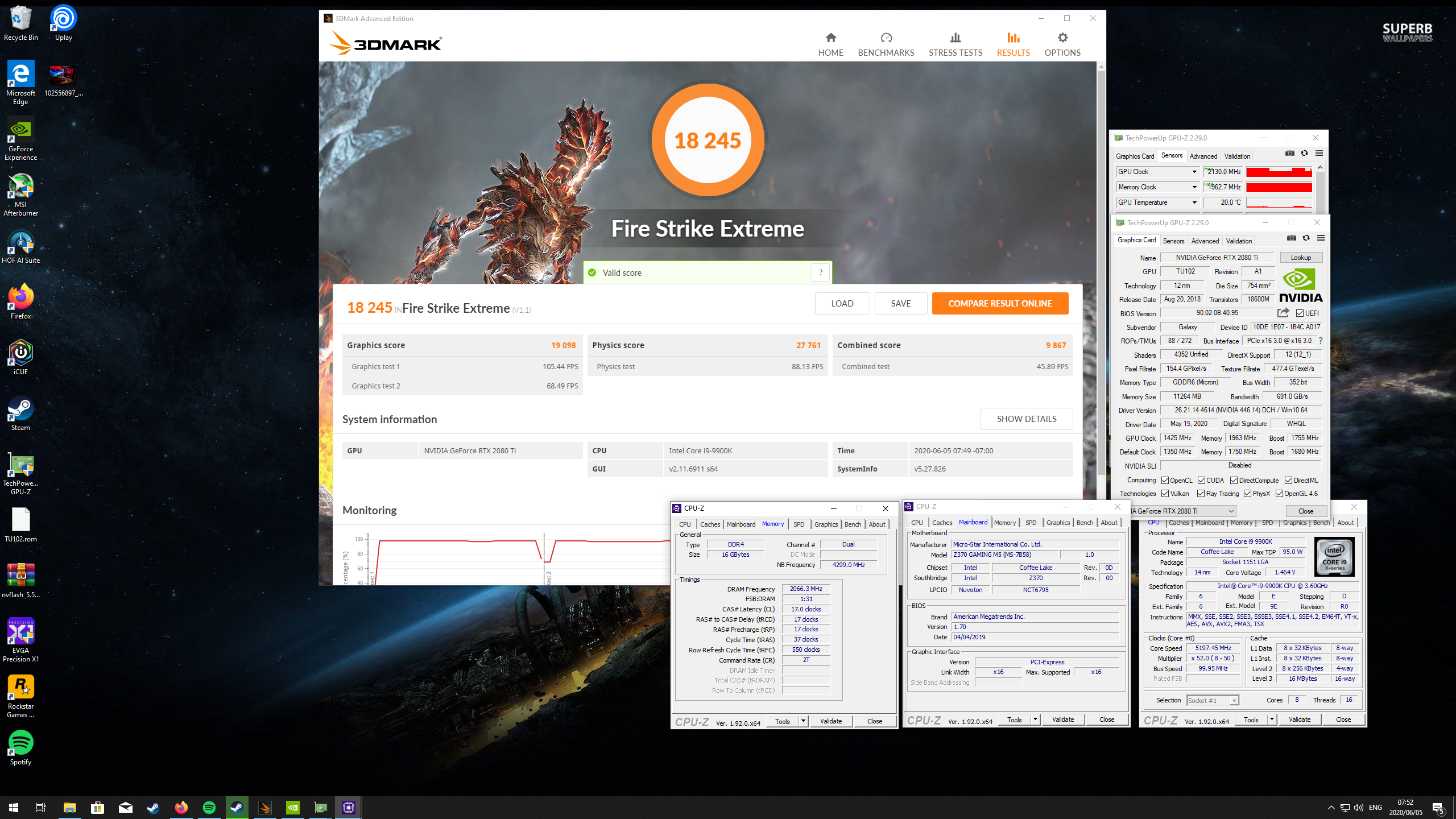Select the nvflash archive icon on desktop
Viewport: 1456px width, 819px height.
click(20, 580)
